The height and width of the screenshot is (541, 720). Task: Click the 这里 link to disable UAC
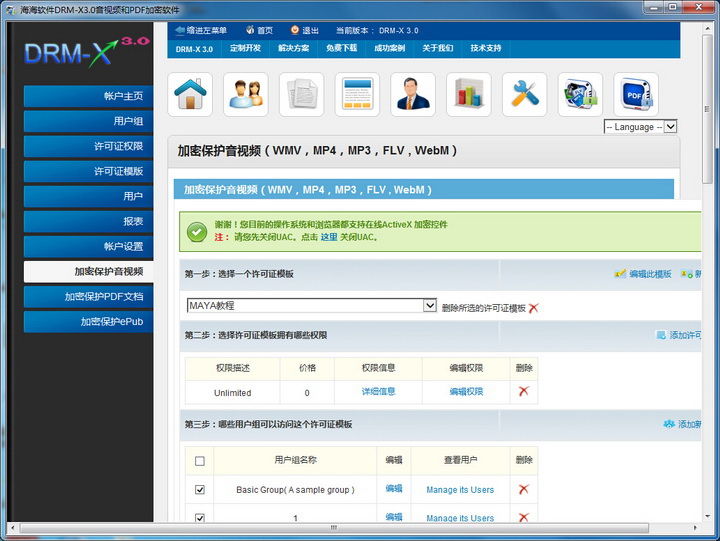click(329, 237)
